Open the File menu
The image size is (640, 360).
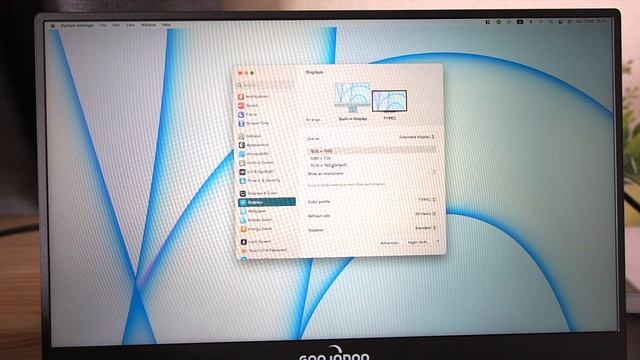[103, 25]
